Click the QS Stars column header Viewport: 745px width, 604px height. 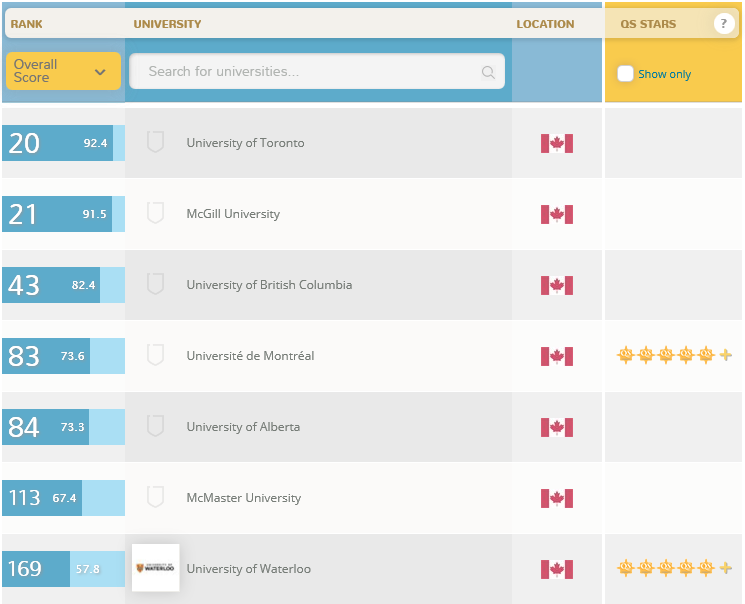pyautogui.click(x=648, y=24)
